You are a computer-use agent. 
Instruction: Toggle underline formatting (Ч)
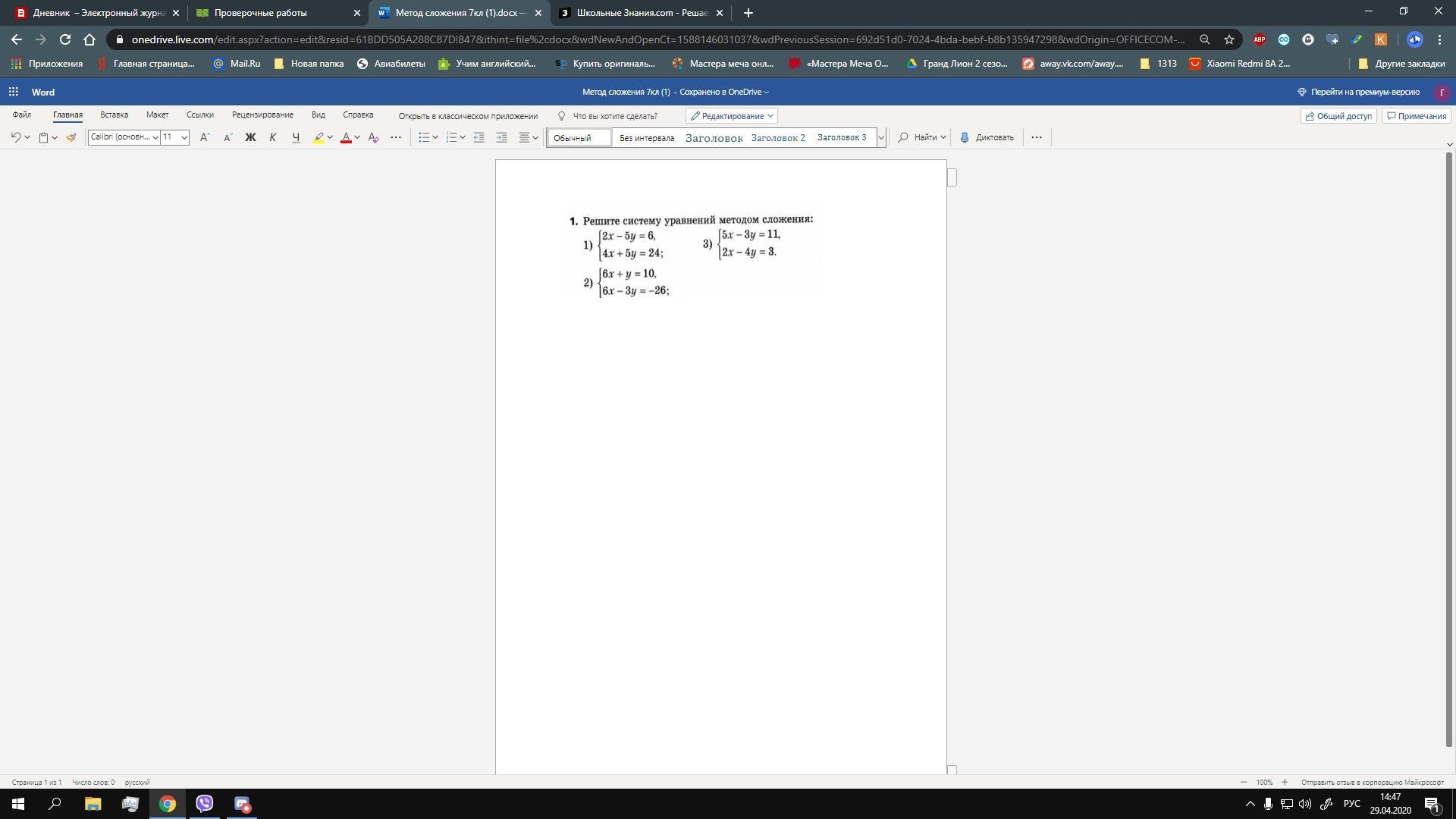click(x=296, y=137)
